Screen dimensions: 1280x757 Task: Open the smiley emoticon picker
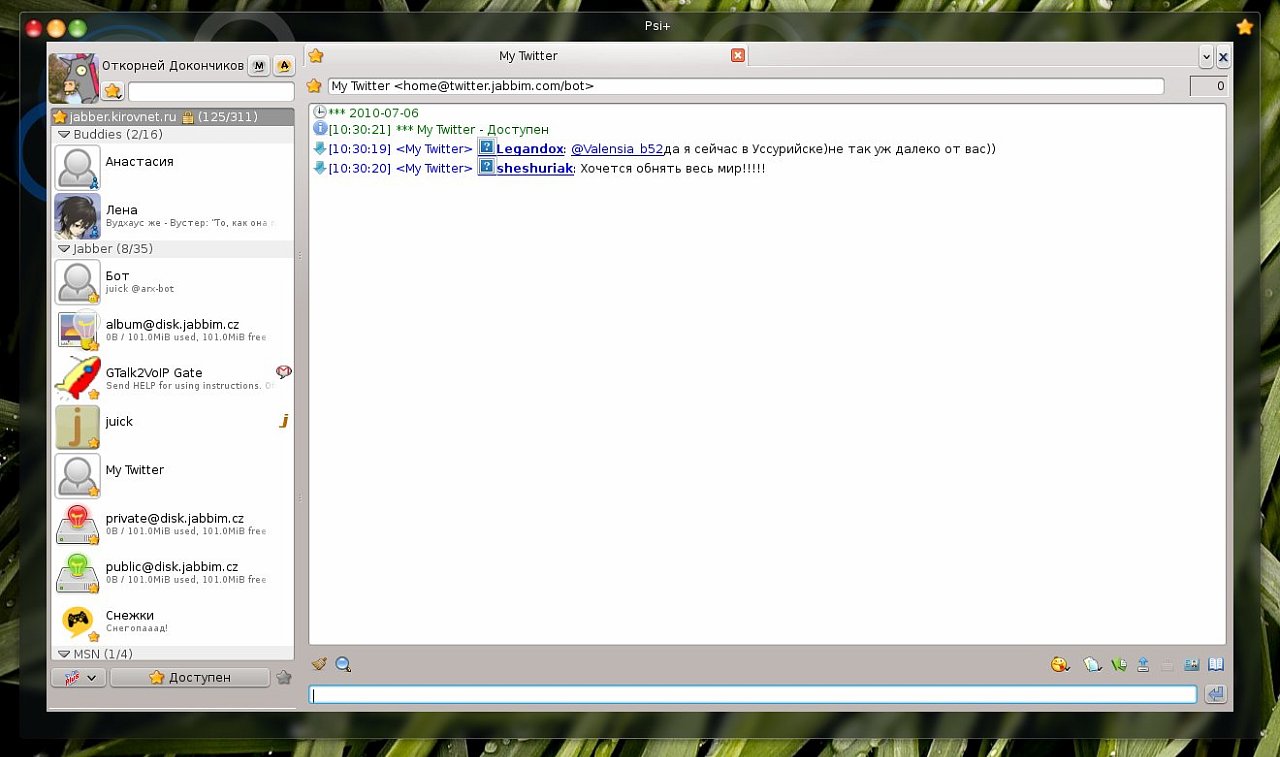coord(1060,664)
